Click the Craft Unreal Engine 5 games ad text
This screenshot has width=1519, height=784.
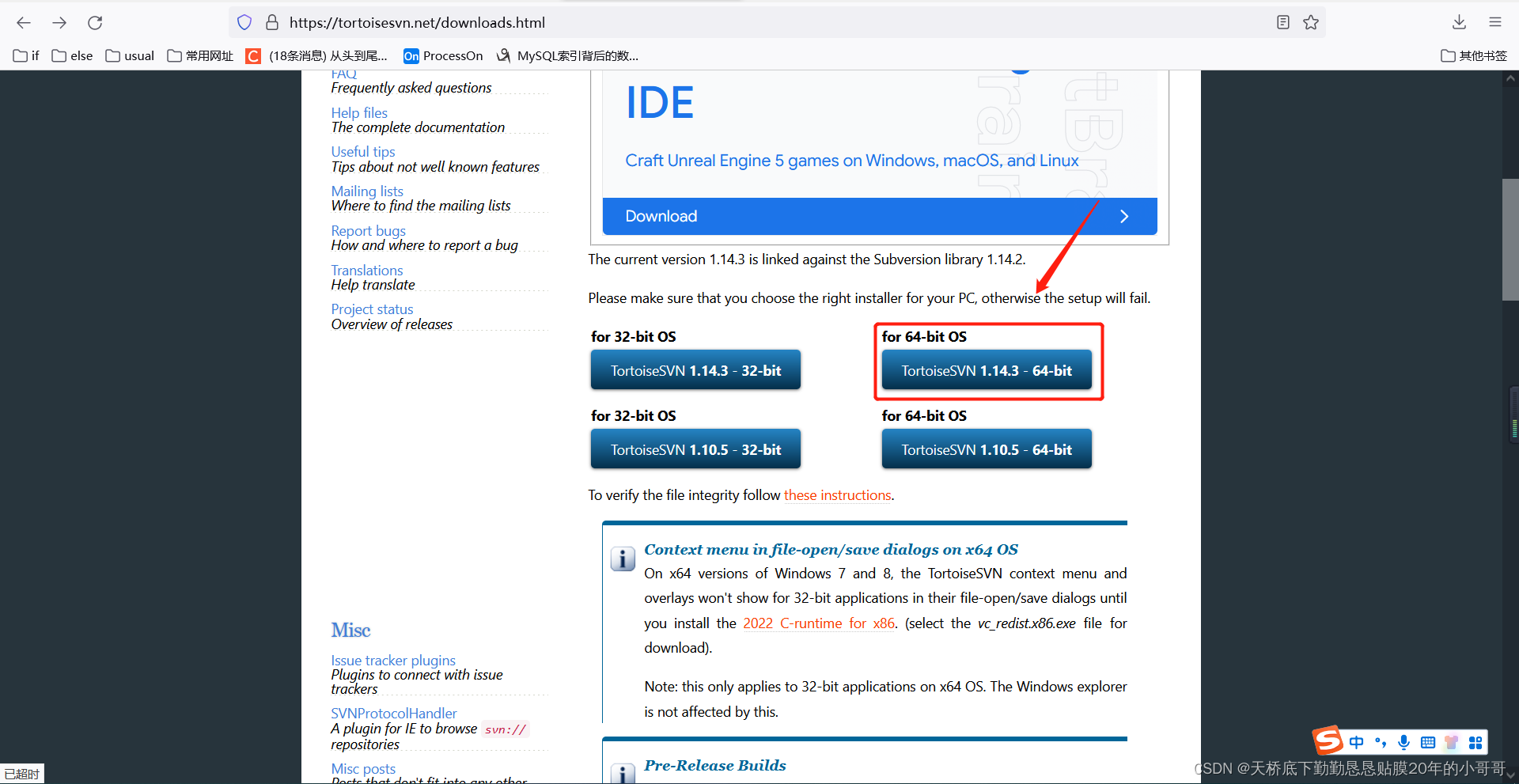(x=852, y=161)
